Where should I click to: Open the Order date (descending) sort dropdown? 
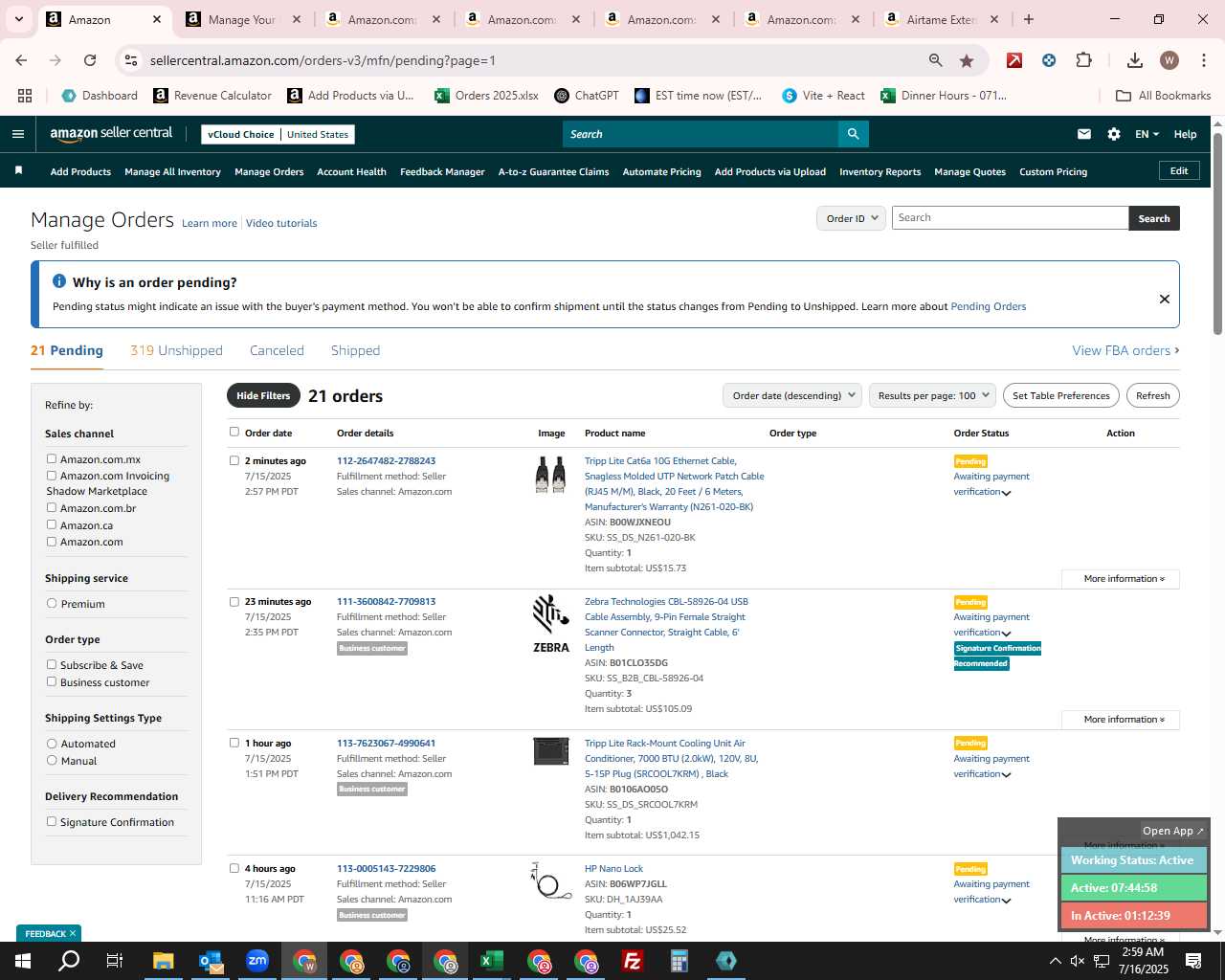coord(792,395)
